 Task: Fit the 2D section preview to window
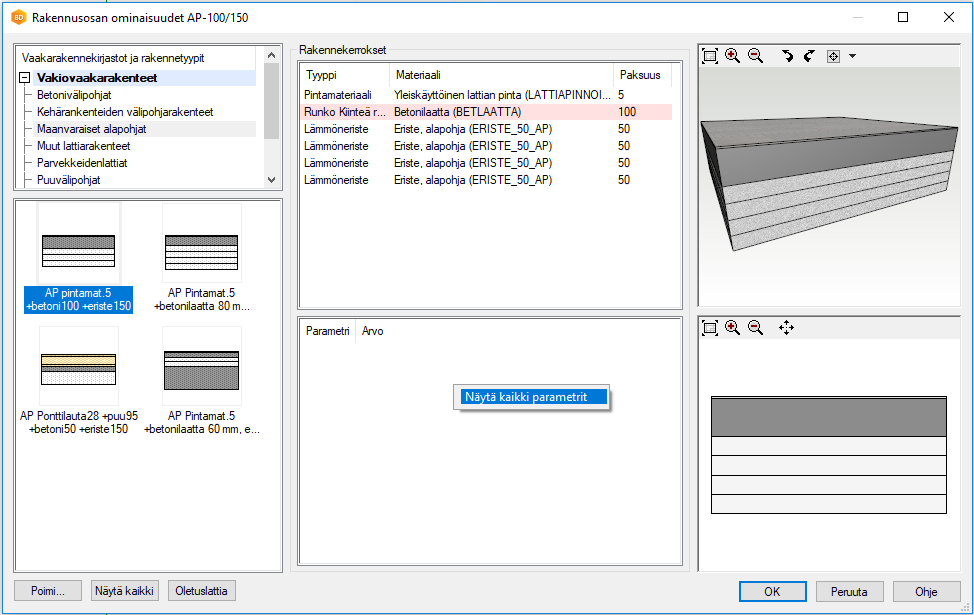(x=710, y=327)
